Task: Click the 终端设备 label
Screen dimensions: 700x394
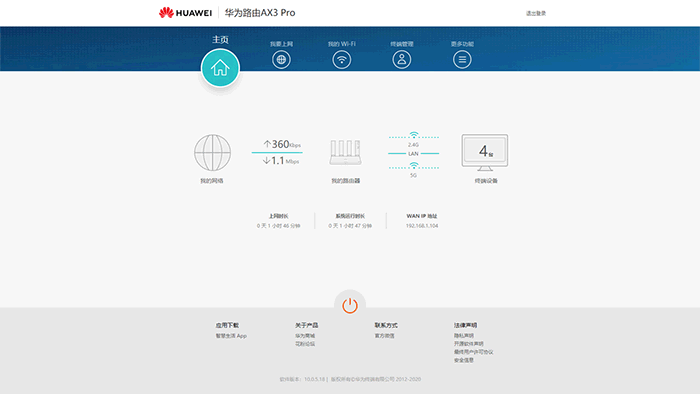Action: [486, 181]
